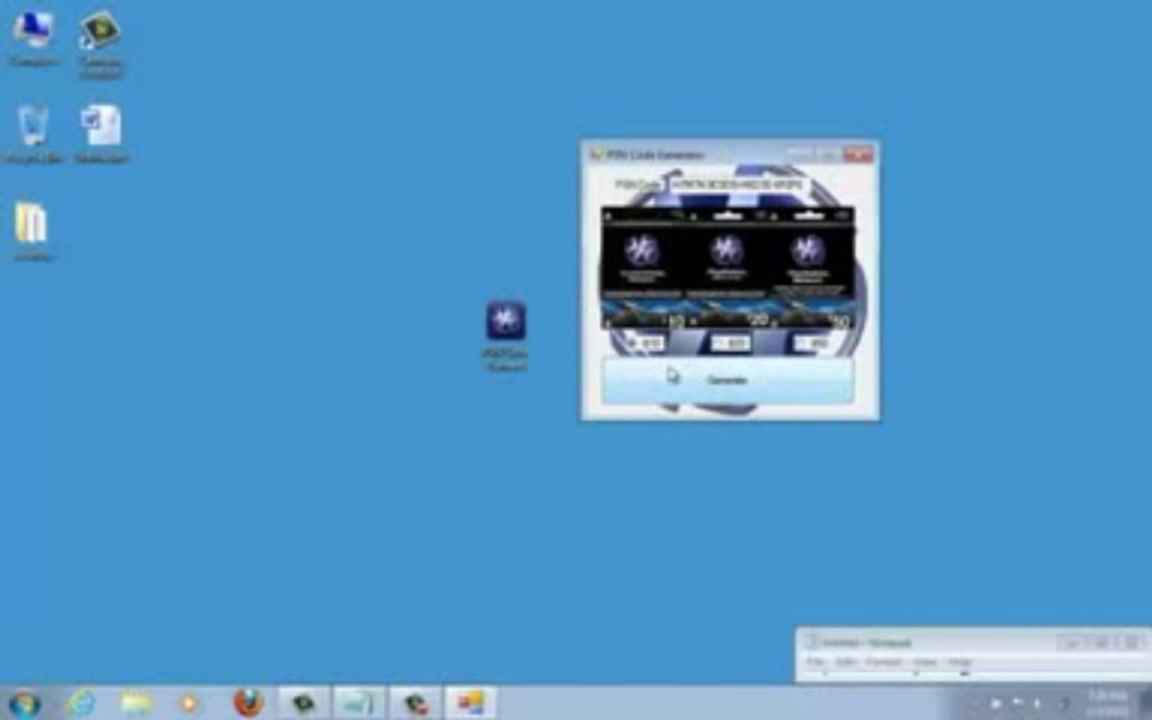The image size is (1152, 720).
Task: Open Windows Explorer folder in taskbar
Action: click(x=136, y=704)
